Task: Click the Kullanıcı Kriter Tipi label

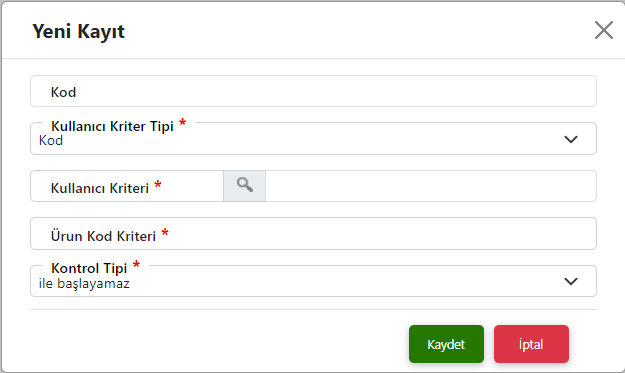Action: (112, 126)
